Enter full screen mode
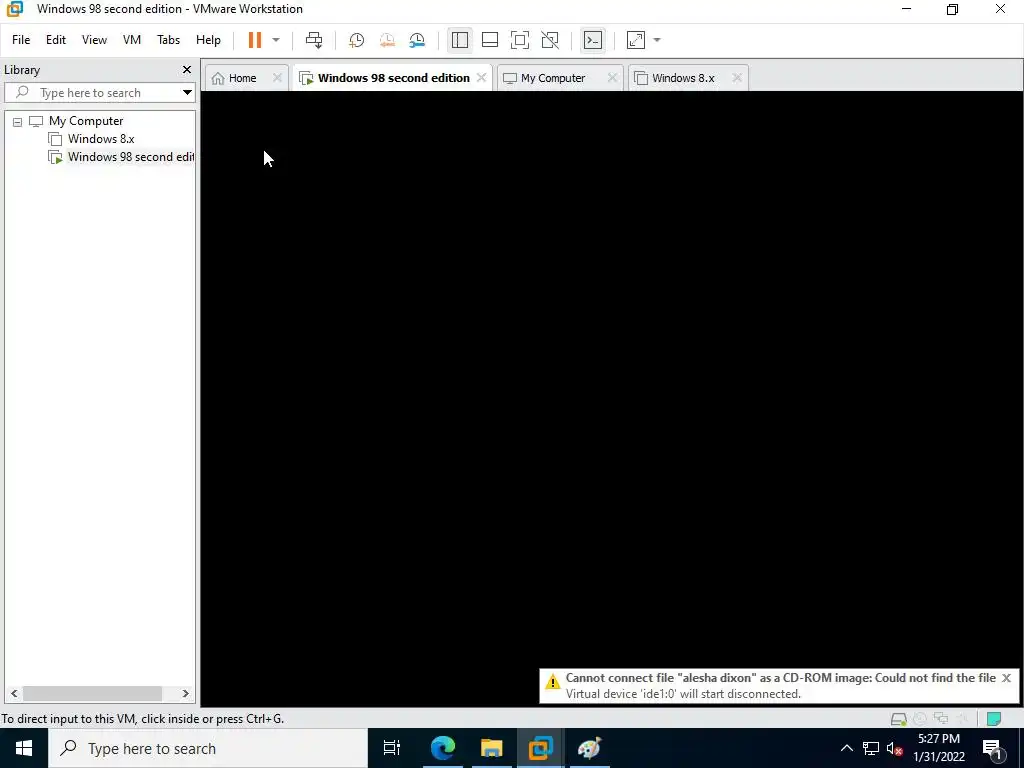Viewport: 1024px width, 768px height. [x=520, y=40]
